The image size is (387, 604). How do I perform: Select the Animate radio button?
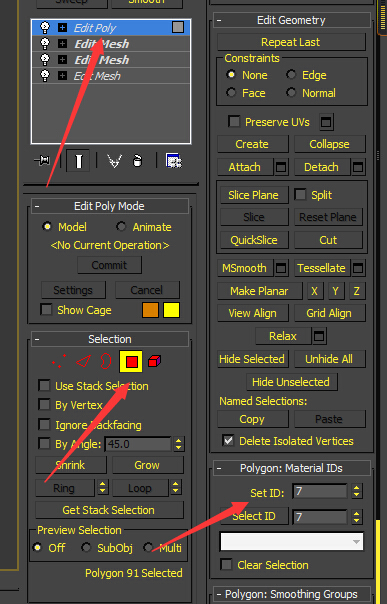(x=121, y=226)
